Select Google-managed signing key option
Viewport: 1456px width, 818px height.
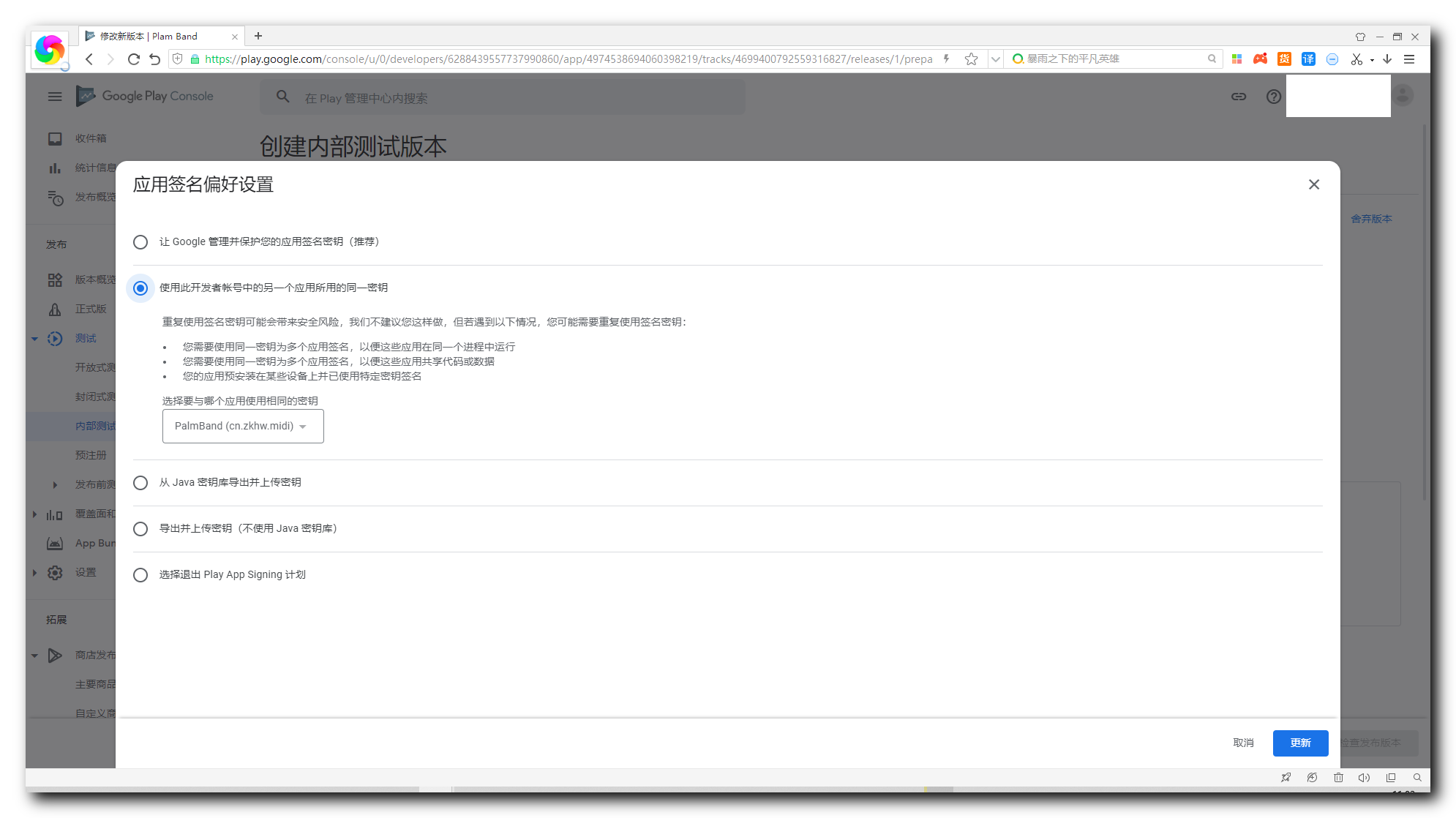(x=140, y=242)
